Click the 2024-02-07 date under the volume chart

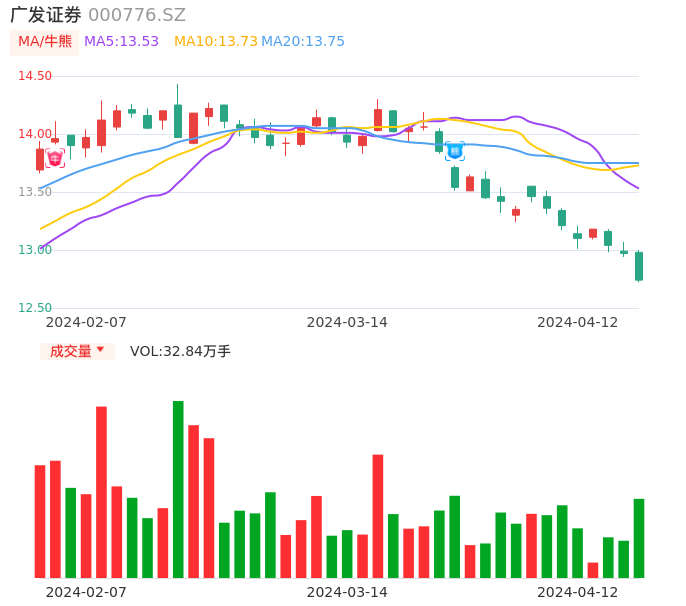(x=86, y=592)
